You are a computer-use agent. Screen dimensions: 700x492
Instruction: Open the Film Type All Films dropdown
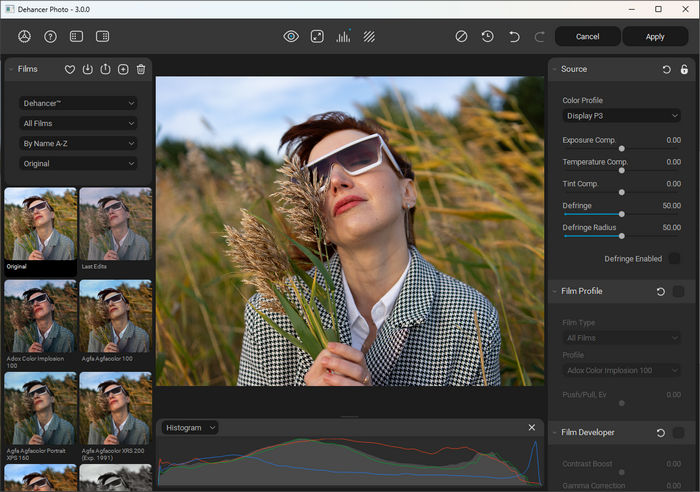[621, 338]
